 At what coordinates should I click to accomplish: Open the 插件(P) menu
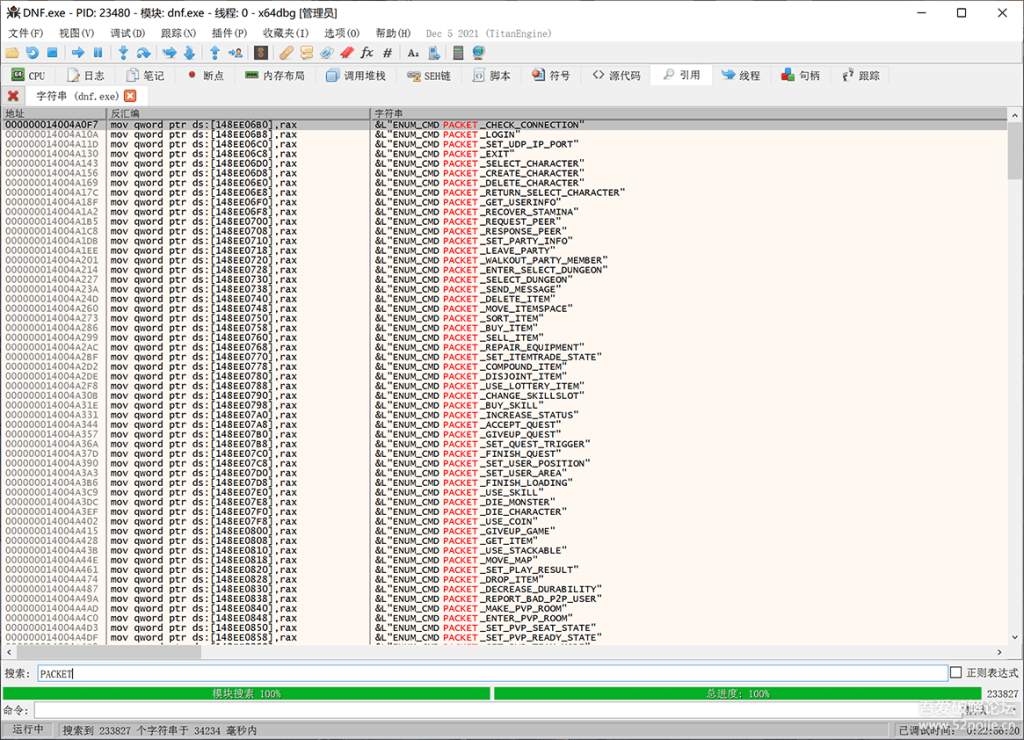[229, 33]
